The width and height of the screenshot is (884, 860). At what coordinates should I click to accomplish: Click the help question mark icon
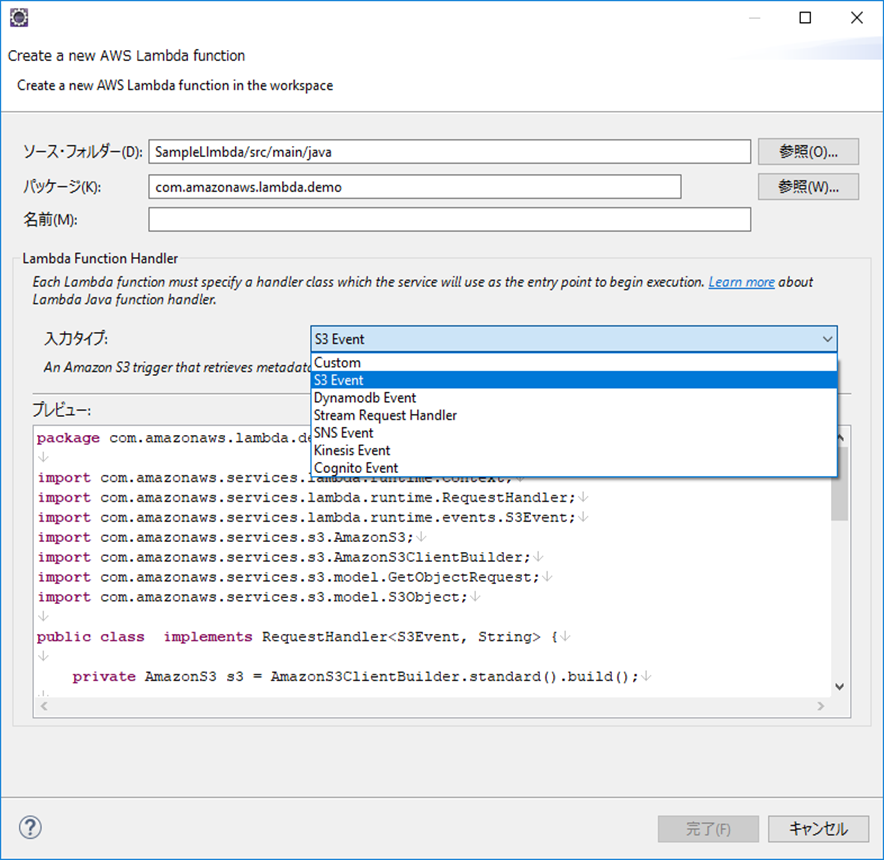coord(30,827)
